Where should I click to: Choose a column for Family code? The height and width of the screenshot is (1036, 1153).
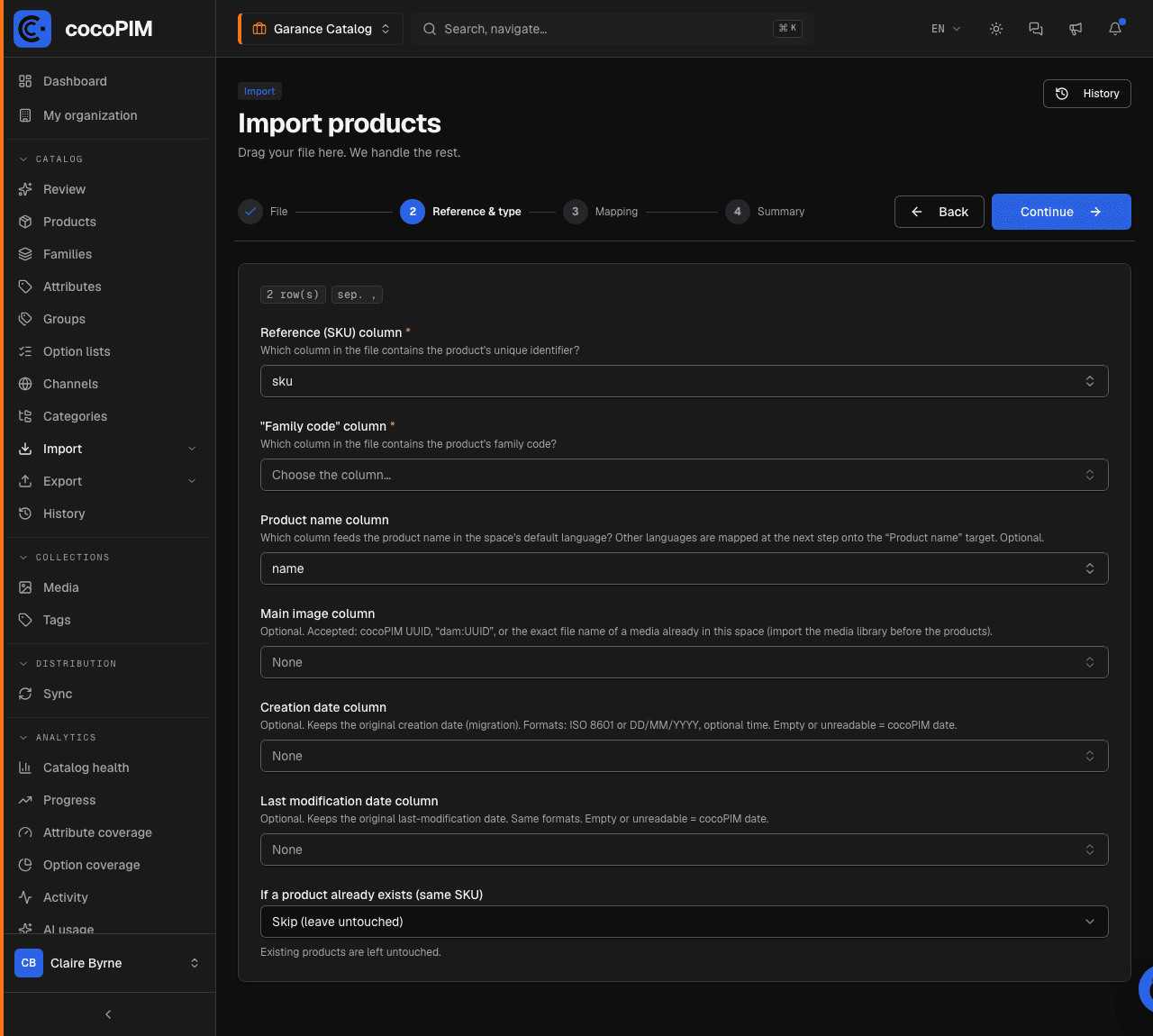tap(684, 475)
